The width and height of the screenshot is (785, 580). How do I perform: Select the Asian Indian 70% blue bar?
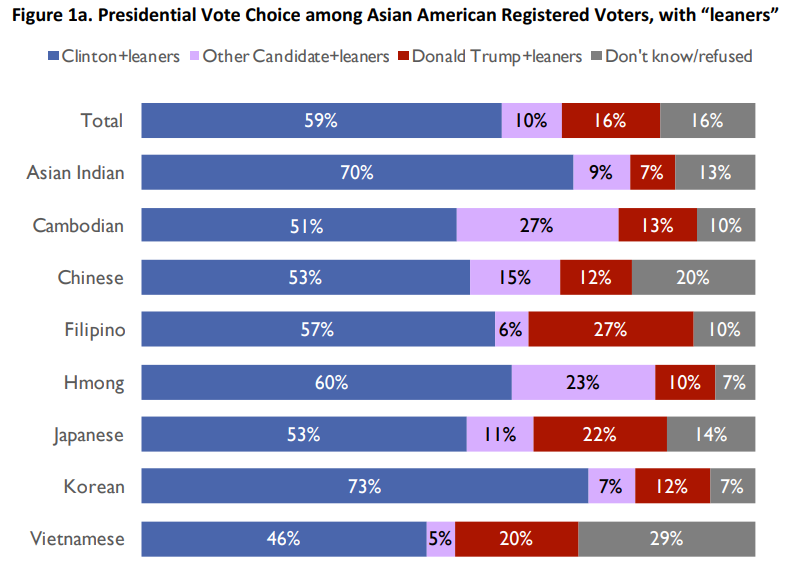[x=356, y=173]
